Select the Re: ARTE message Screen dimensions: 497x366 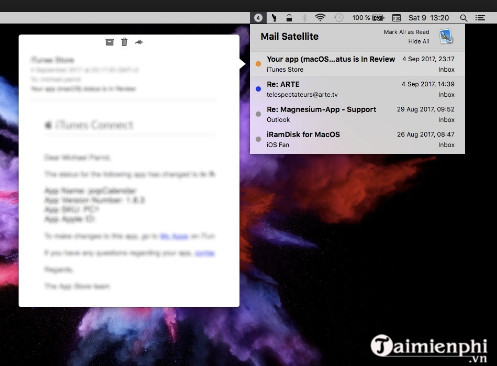pos(357,89)
